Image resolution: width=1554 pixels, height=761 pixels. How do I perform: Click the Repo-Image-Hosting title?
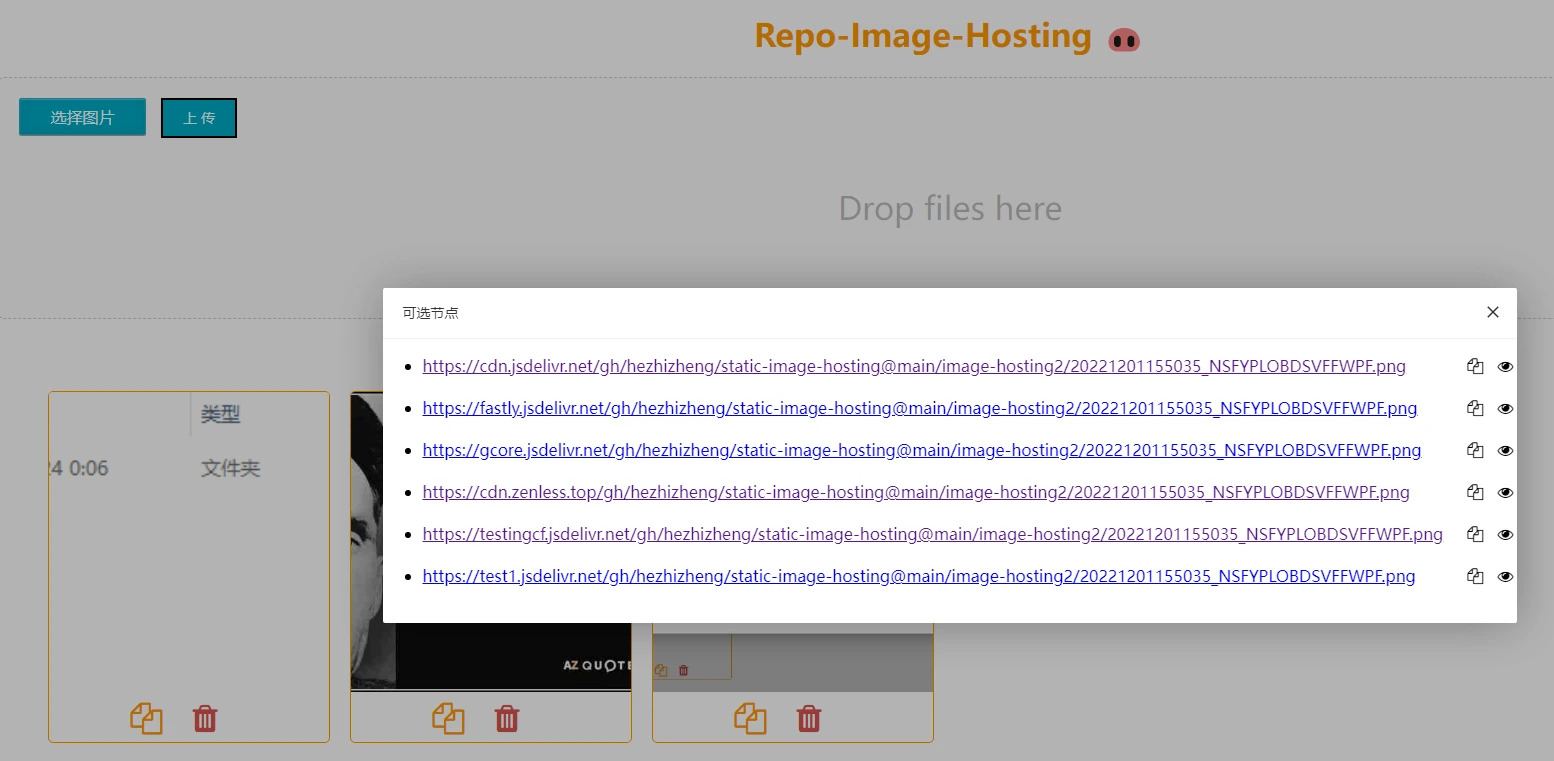click(922, 36)
